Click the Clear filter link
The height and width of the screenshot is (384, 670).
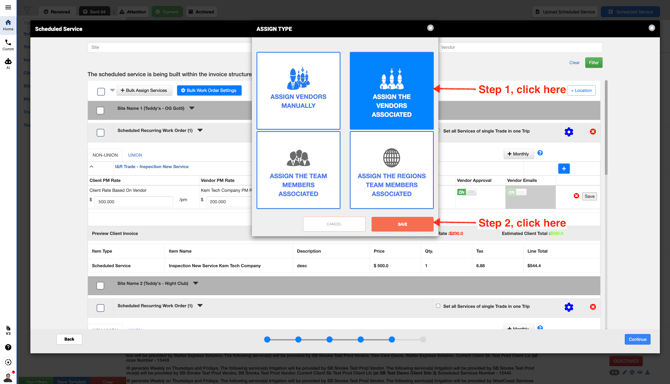click(574, 63)
